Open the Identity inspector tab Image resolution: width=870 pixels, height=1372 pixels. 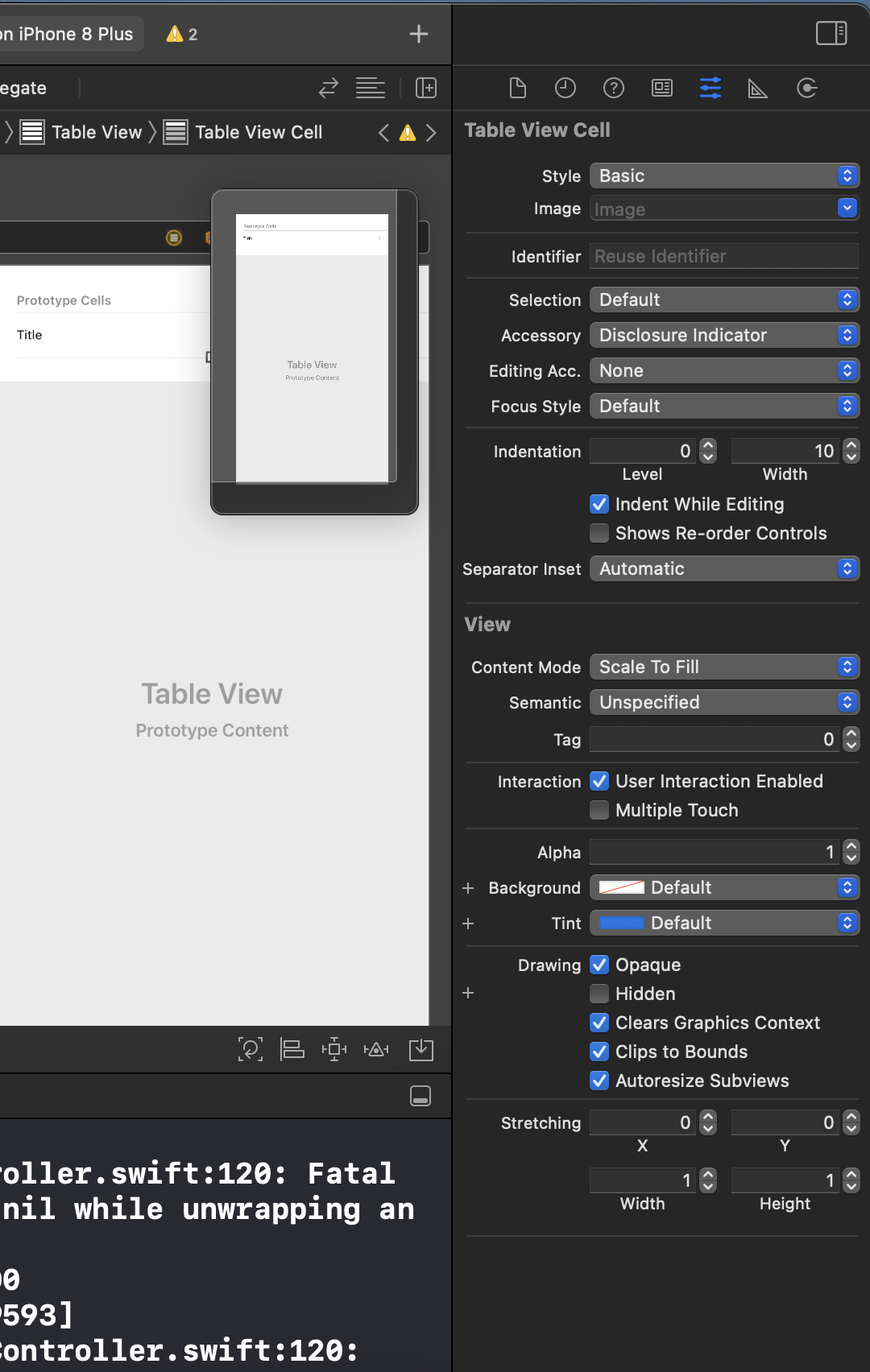tap(662, 88)
